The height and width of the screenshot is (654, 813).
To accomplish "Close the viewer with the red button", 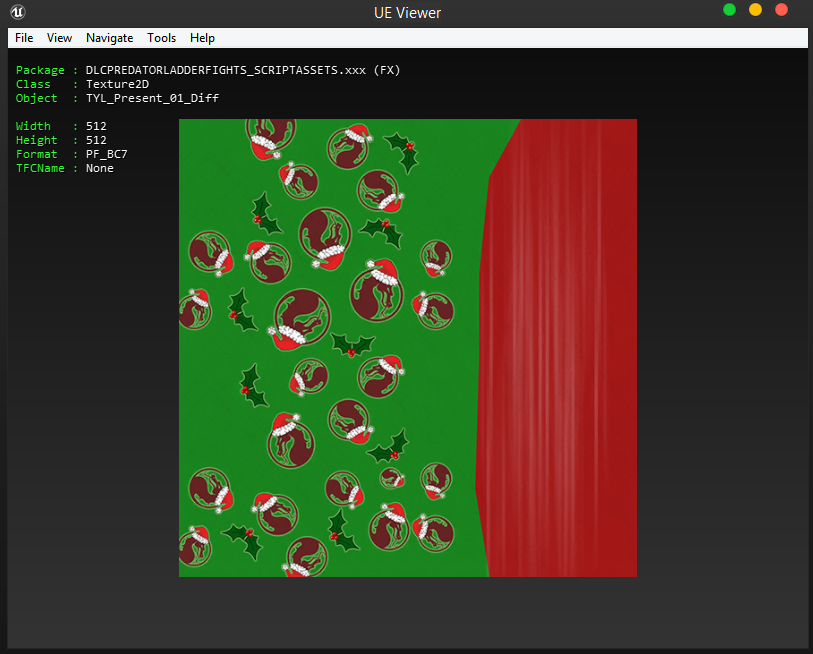I will [781, 10].
